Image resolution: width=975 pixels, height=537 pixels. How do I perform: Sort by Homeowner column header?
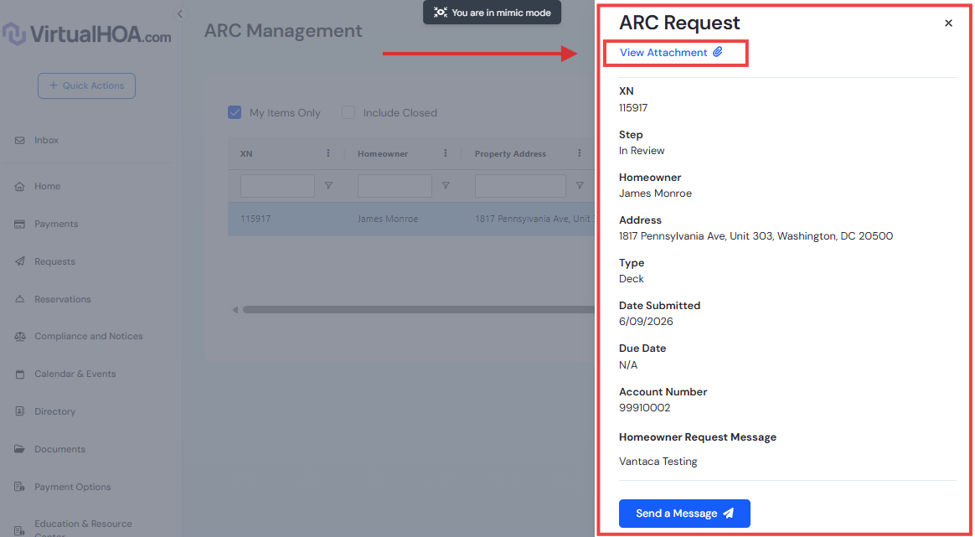click(382, 154)
